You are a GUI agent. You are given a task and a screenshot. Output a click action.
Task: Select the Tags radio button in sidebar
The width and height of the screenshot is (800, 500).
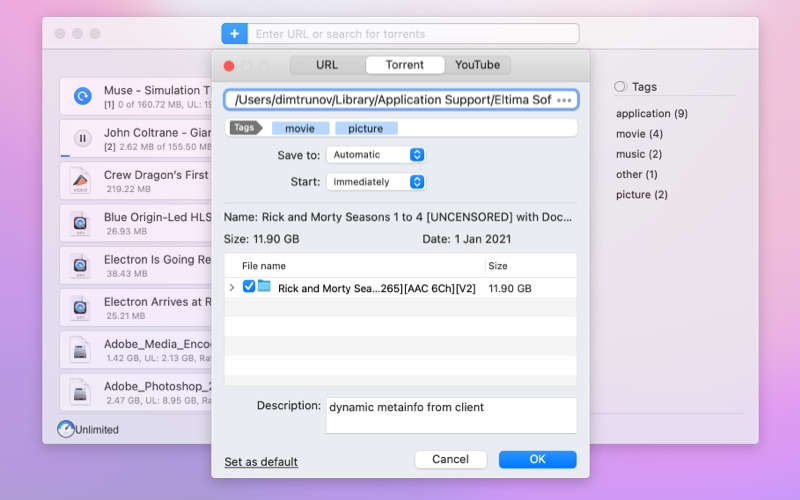pos(620,87)
